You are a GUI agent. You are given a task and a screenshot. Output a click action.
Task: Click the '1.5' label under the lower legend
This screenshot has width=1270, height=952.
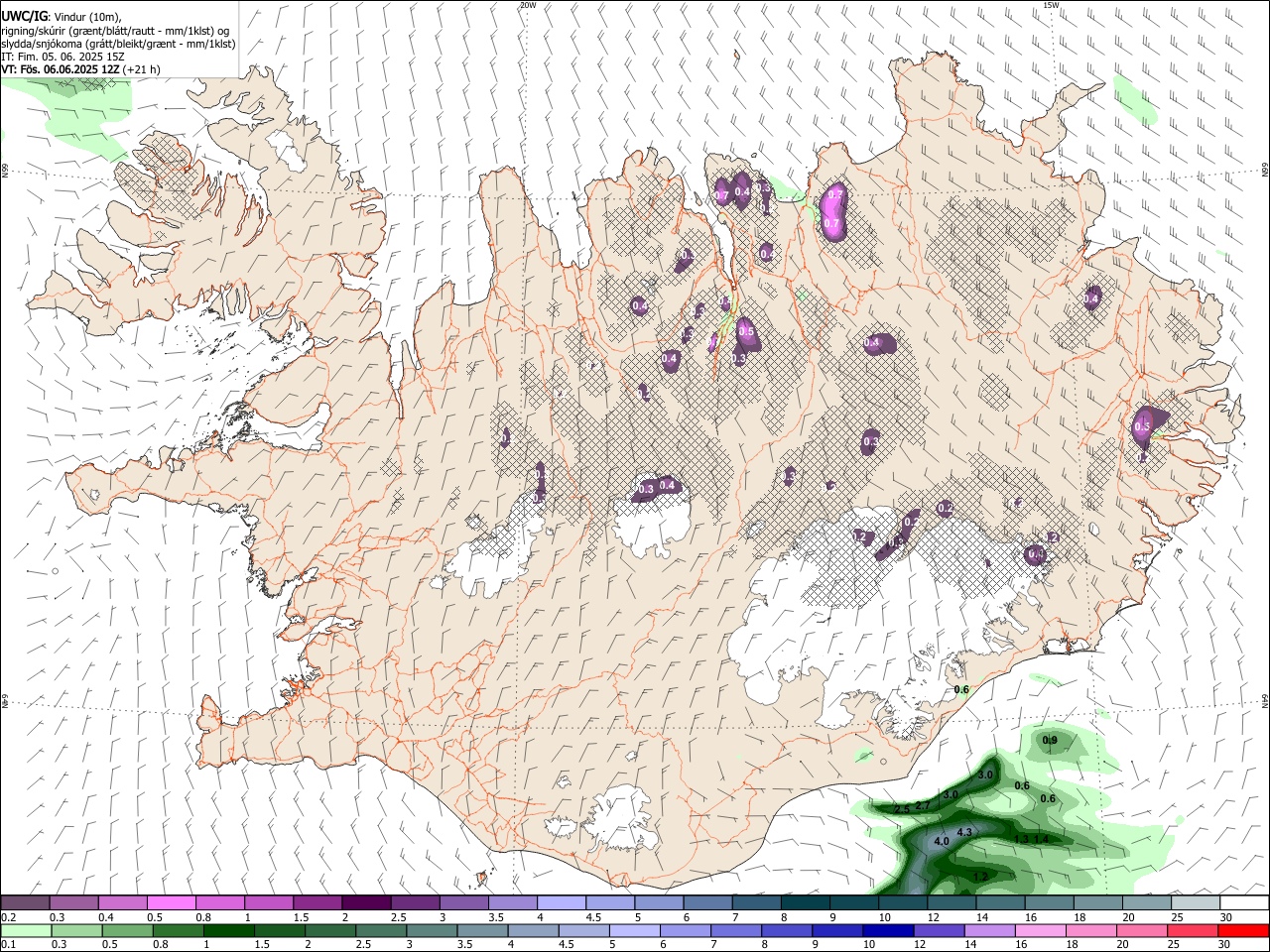(262, 945)
